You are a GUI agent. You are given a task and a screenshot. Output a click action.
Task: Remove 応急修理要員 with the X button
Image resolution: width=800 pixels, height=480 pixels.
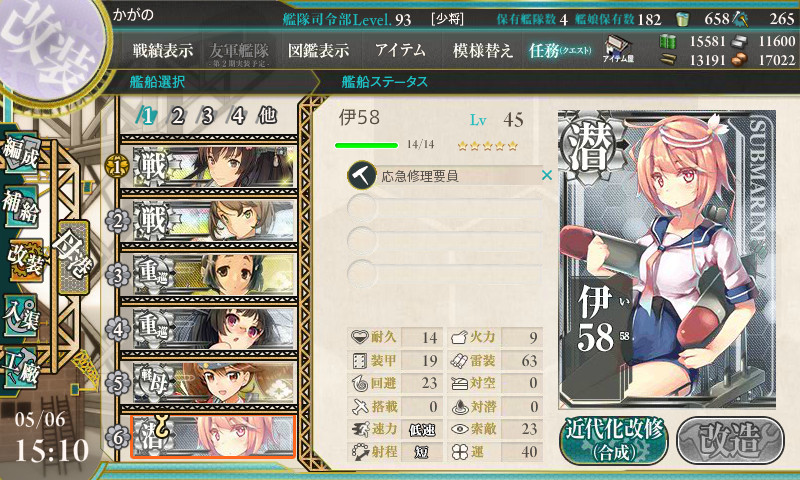tap(546, 175)
